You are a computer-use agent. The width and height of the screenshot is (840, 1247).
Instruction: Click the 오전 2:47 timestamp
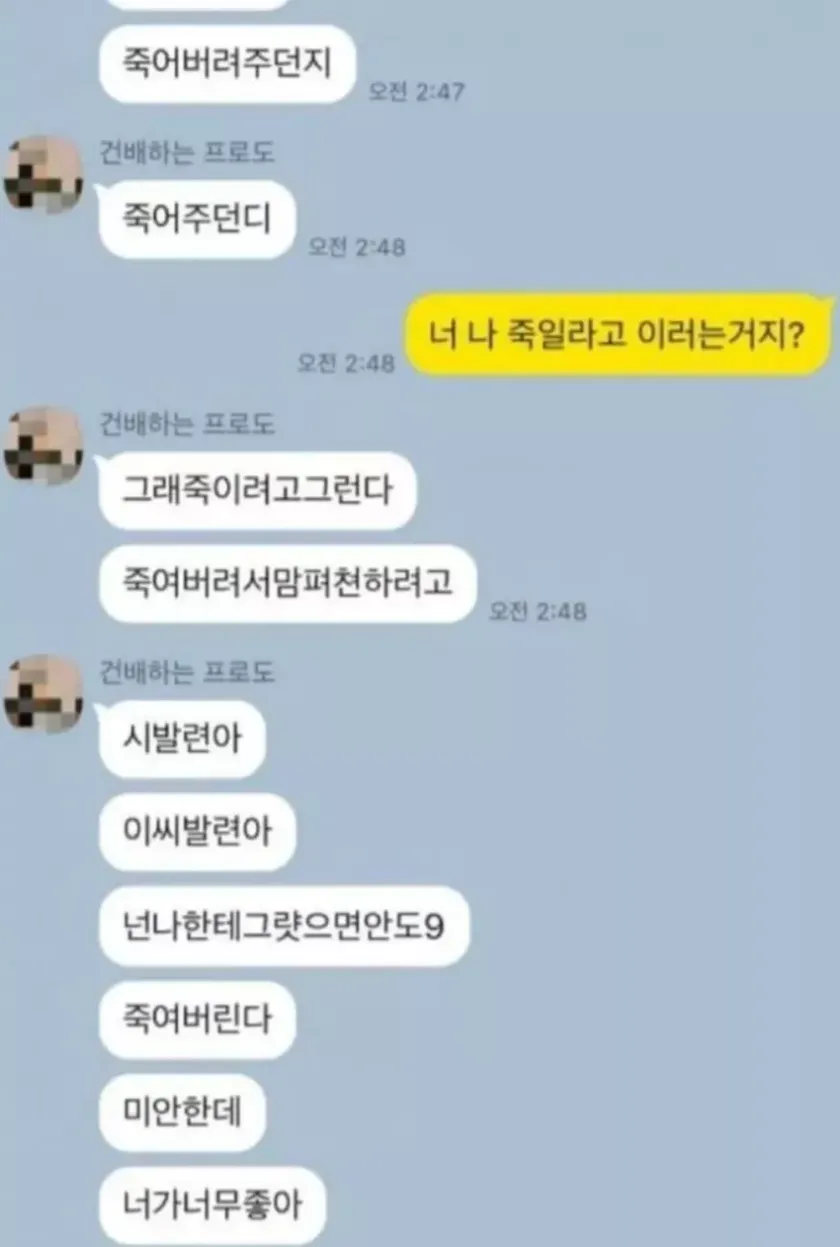click(x=416, y=92)
